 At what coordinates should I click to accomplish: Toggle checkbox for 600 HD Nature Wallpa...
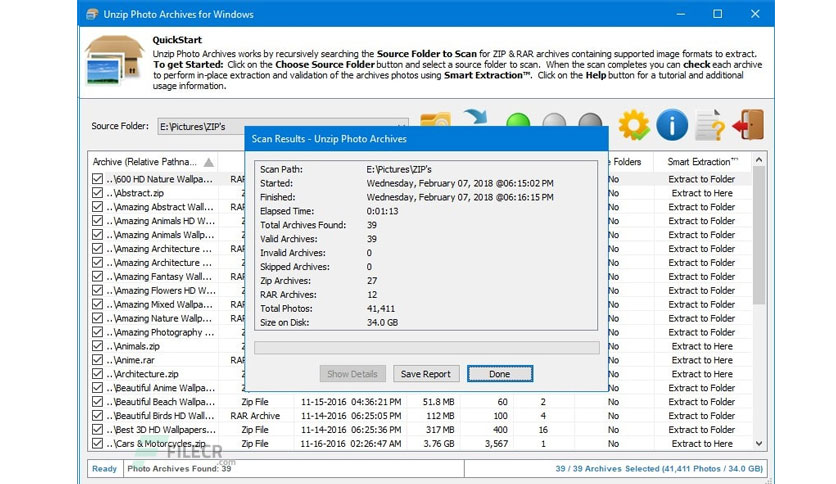pos(97,179)
